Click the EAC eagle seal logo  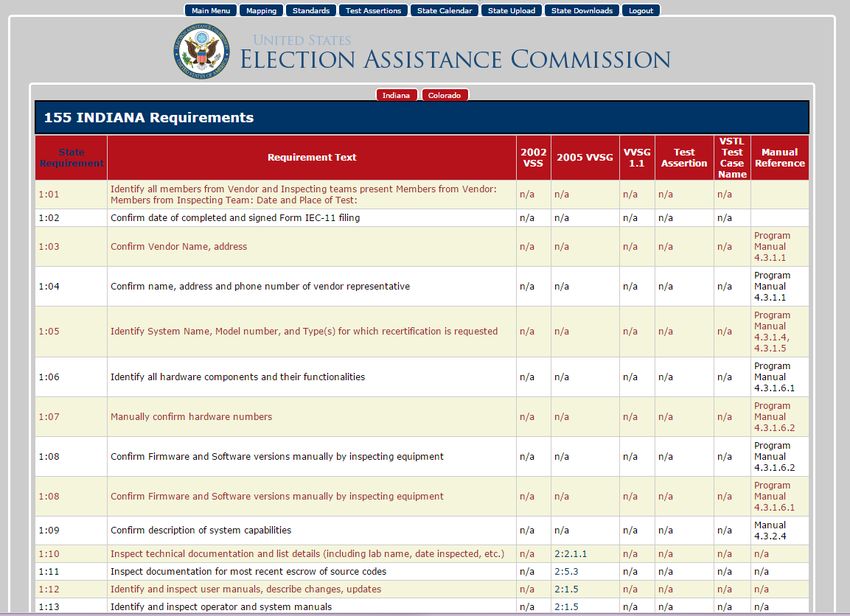coord(202,50)
